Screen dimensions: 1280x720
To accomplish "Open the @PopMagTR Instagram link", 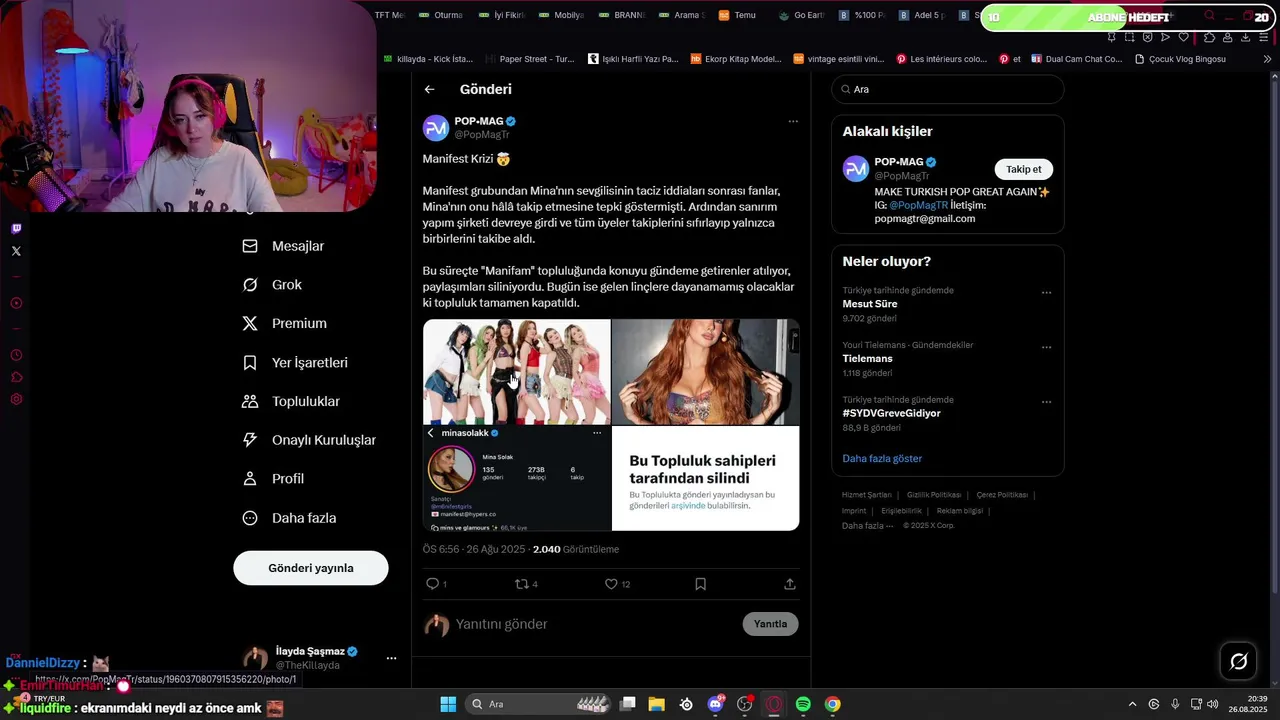I will [918, 205].
